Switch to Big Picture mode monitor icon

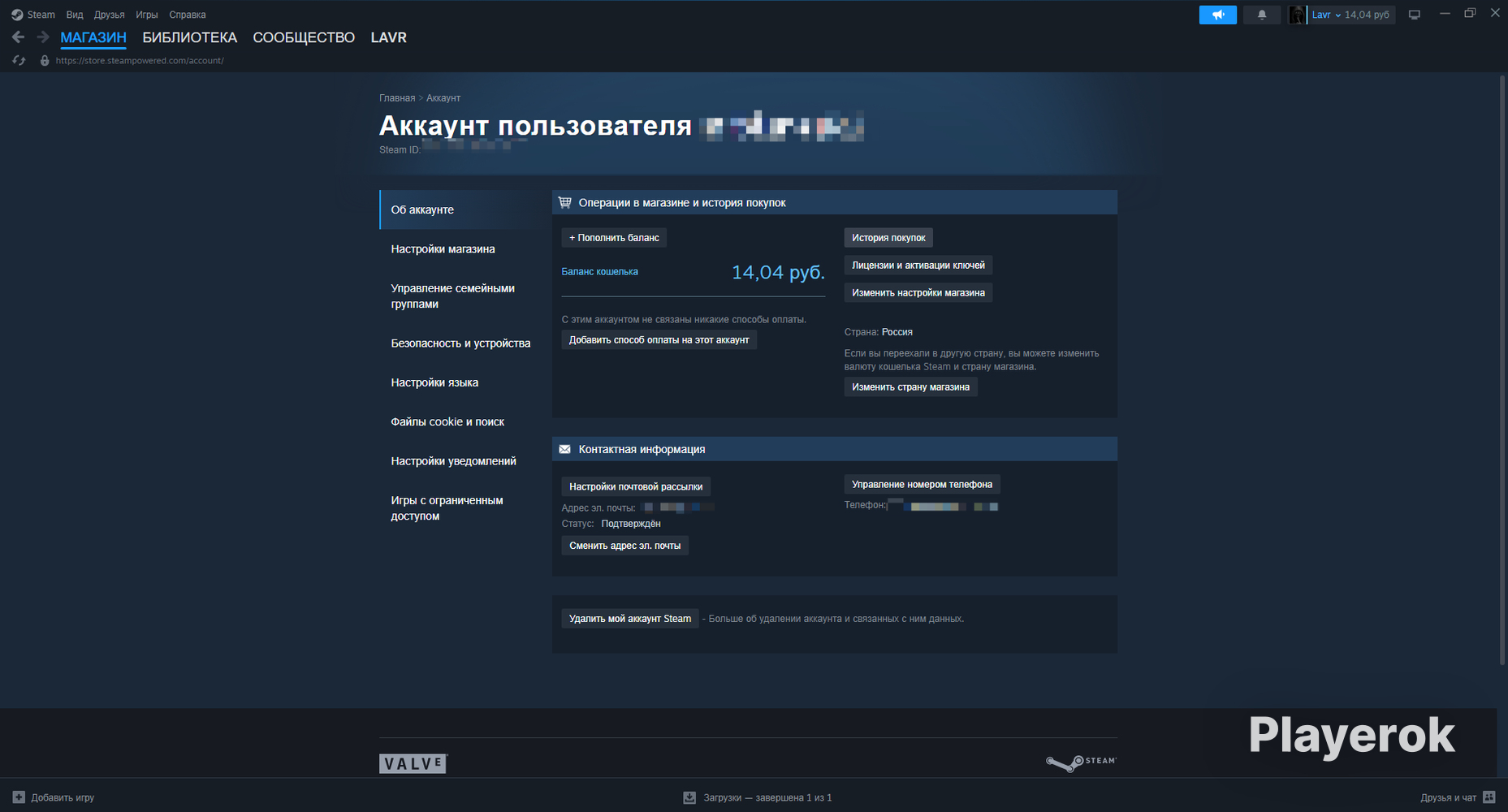coord(1415,15)
